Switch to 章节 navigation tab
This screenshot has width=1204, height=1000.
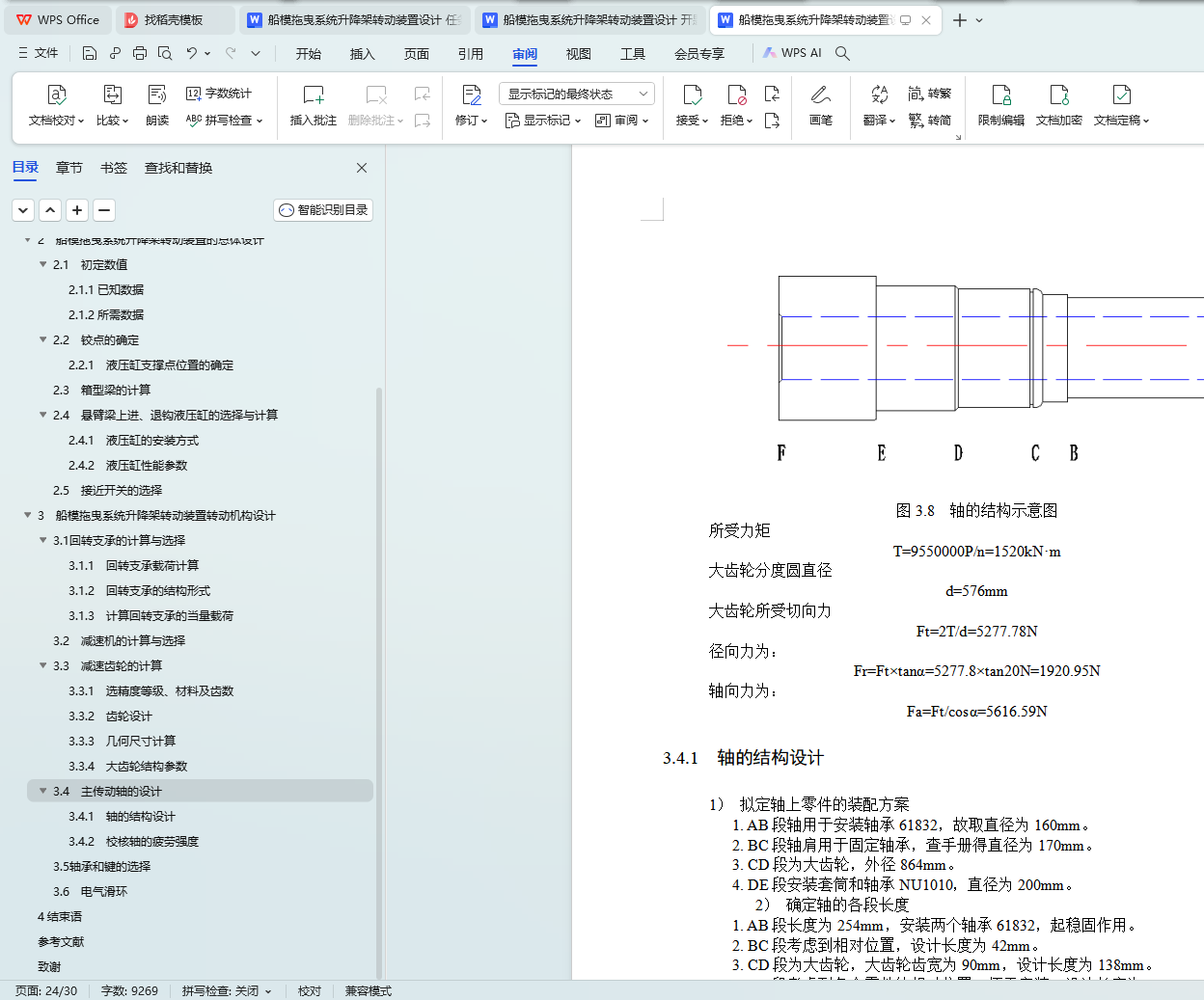(x=69, y=168)
